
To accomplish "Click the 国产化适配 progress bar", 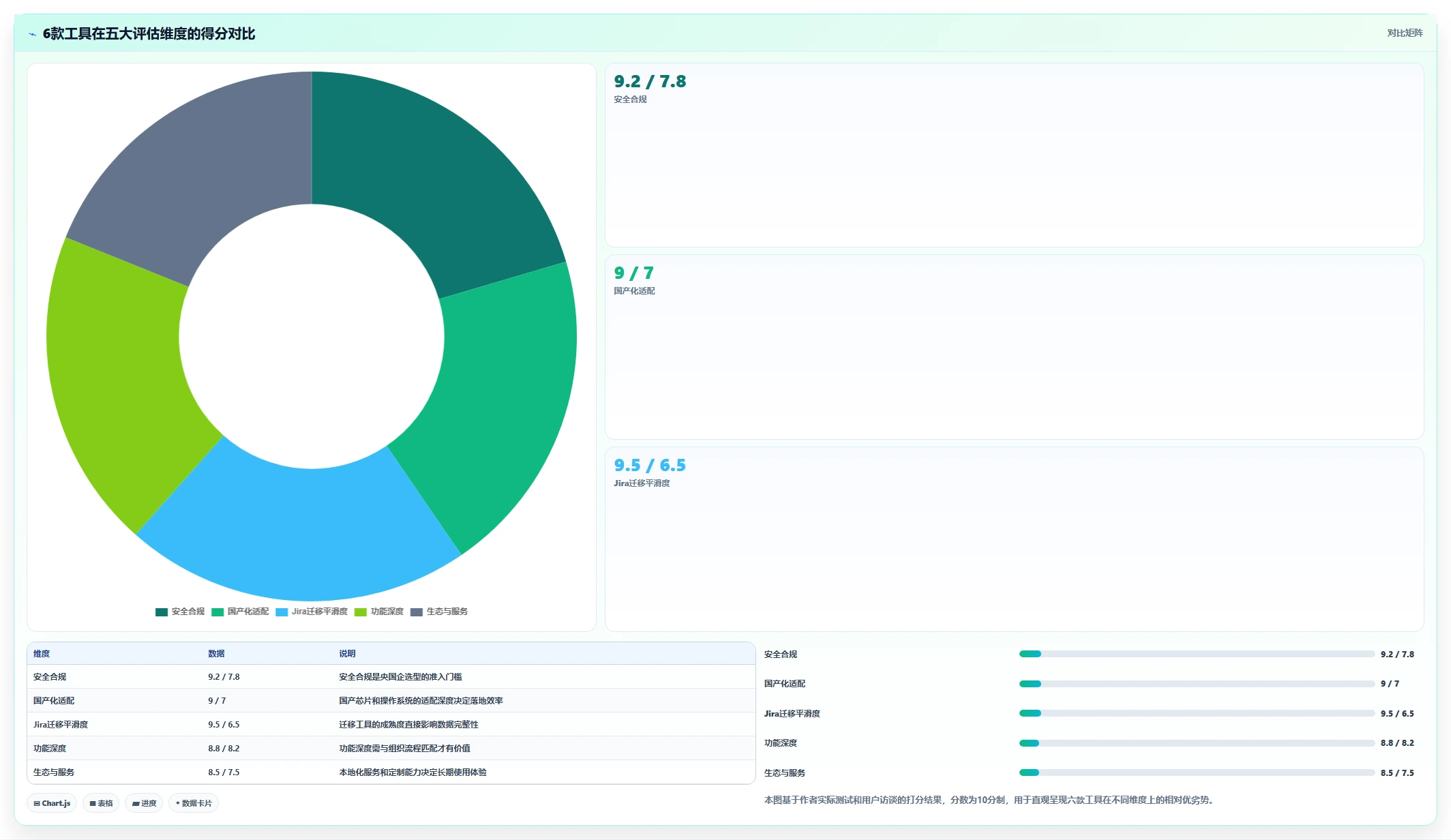I will [x=1197, y=684].
